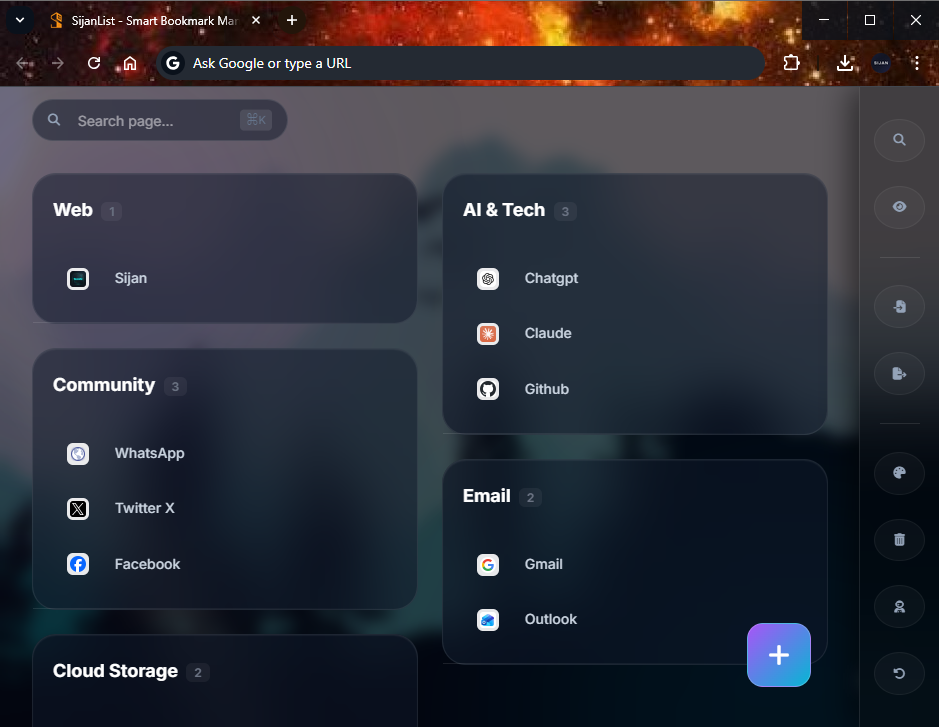Open the user profile icon
The image size is (939, 727).
(x=898, y=606)
